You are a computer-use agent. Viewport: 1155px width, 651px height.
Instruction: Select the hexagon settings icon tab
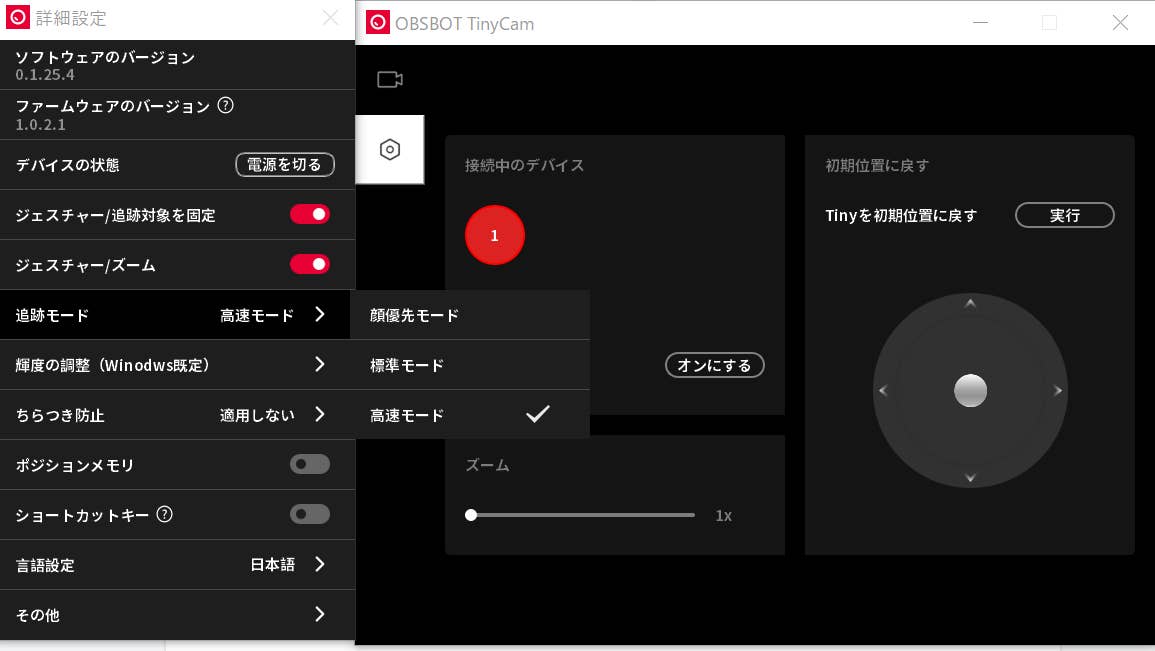390,150
